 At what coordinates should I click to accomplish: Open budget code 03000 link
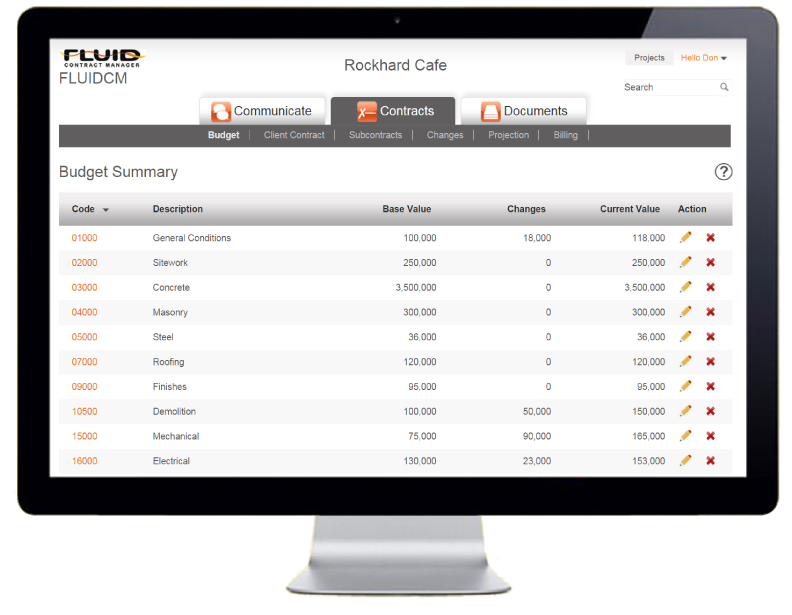coord(84,287)
